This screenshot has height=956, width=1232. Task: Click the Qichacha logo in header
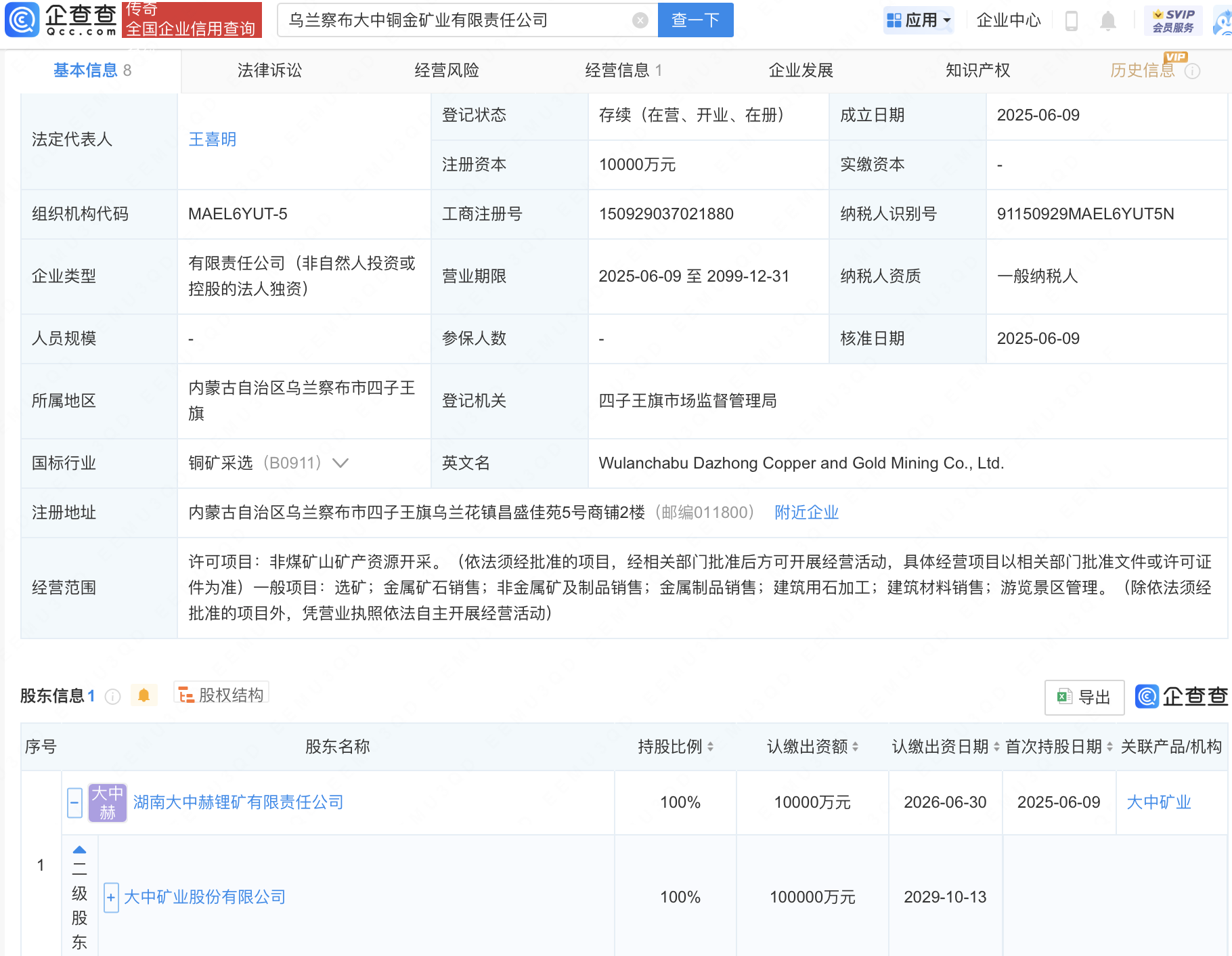[x=62, y=20]
